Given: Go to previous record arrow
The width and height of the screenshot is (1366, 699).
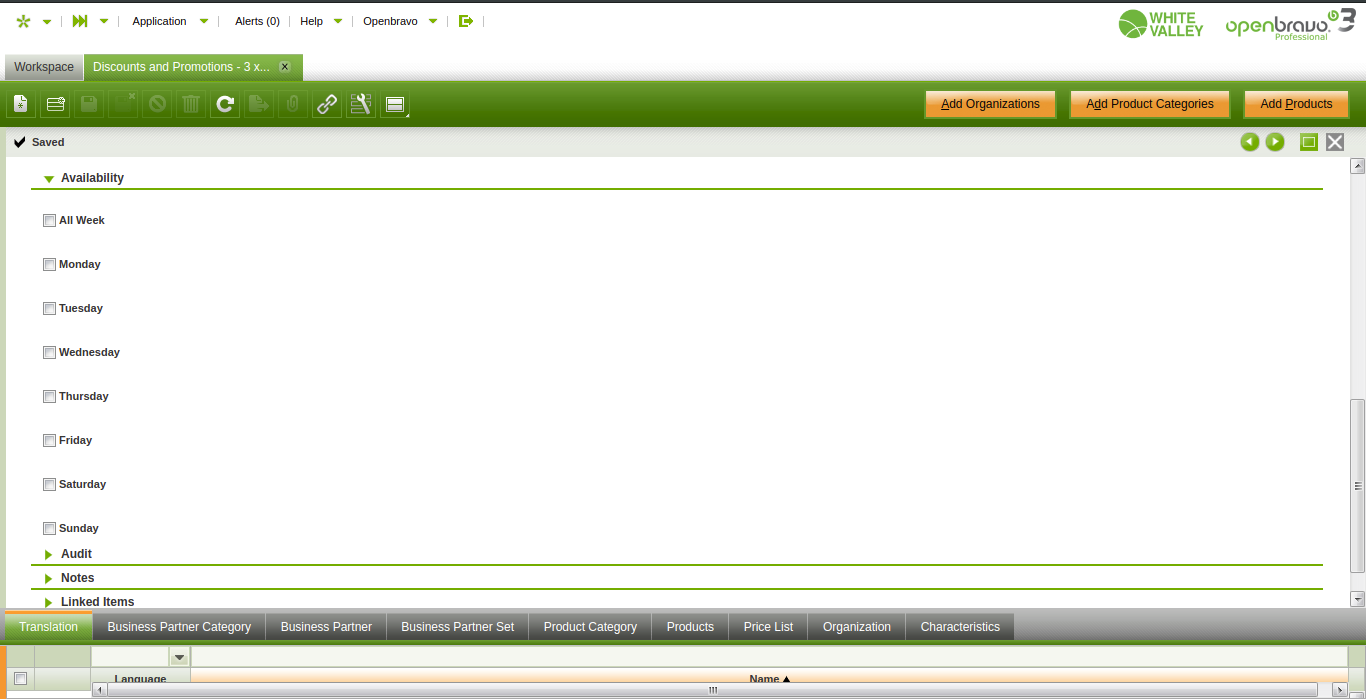Looking at the screenshot, I should (x=1249, y=142).
